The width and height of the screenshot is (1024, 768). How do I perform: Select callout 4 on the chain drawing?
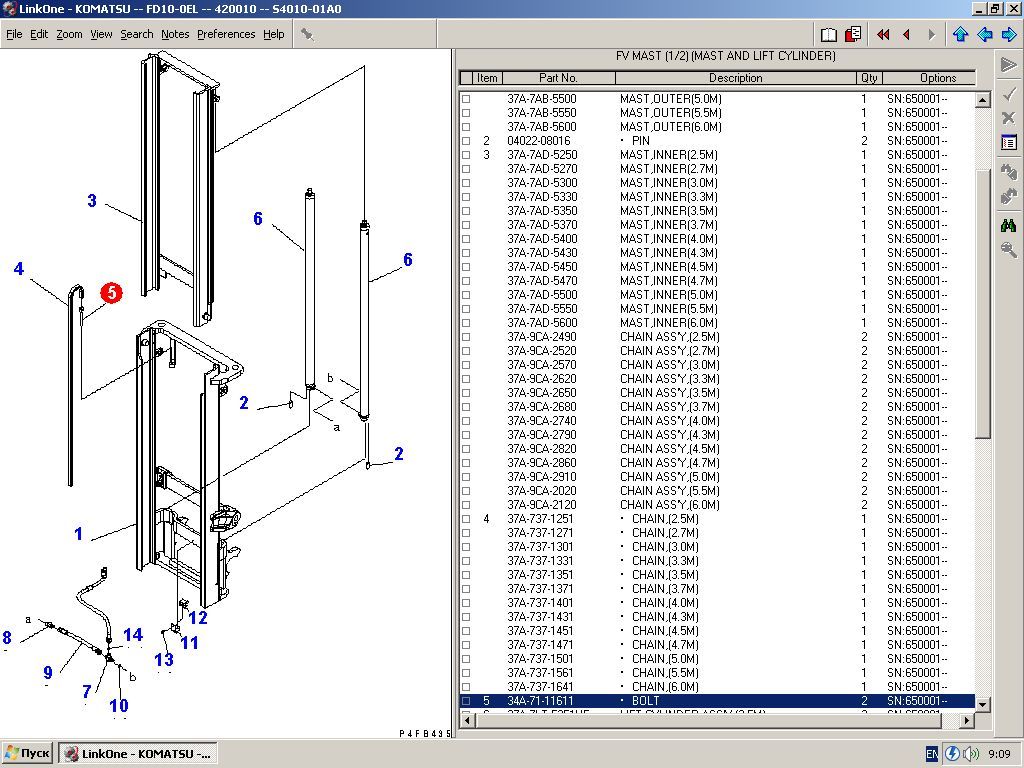tap(19, 268)
